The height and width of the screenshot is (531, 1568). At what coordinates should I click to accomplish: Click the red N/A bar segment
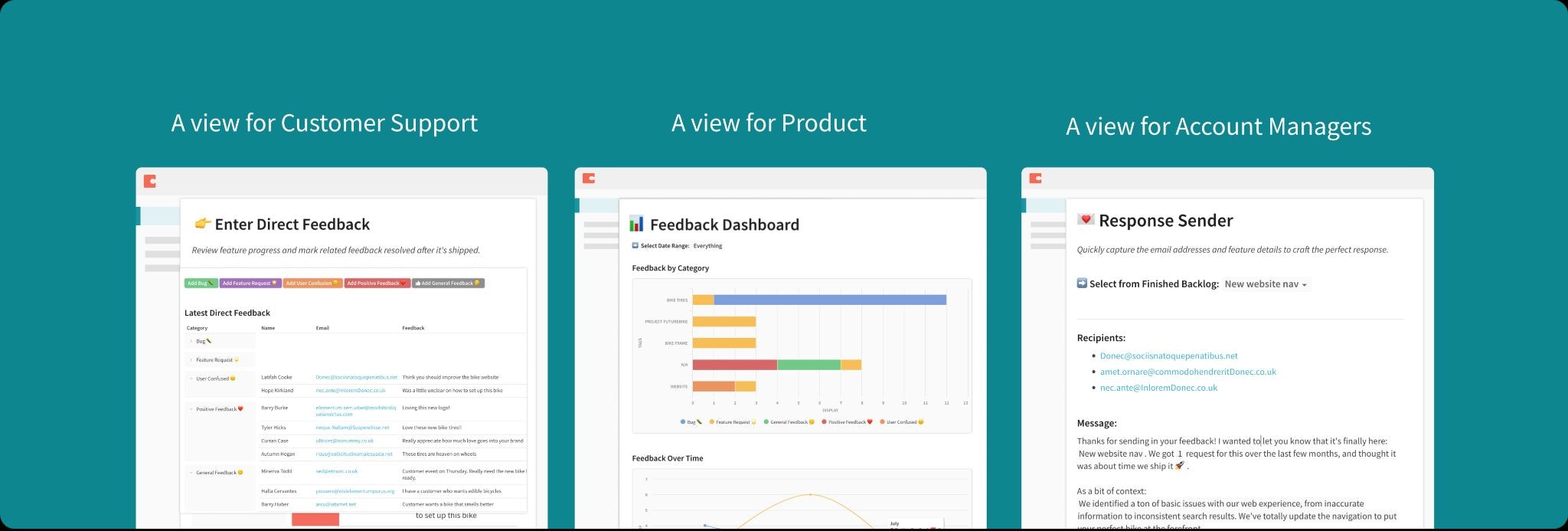tap(735, 365)
